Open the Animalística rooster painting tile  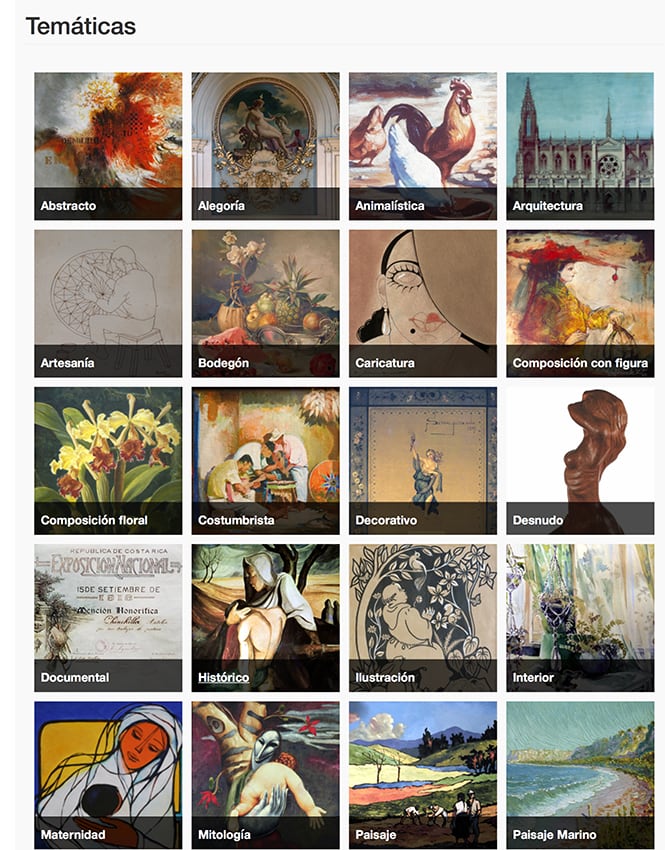[423, 146]
